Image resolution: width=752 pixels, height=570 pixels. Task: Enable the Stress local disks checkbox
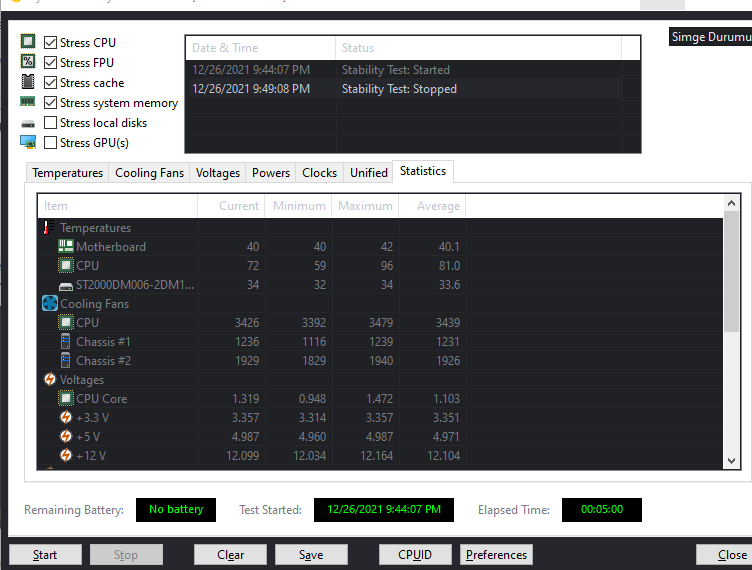click(x=50, y=123)
